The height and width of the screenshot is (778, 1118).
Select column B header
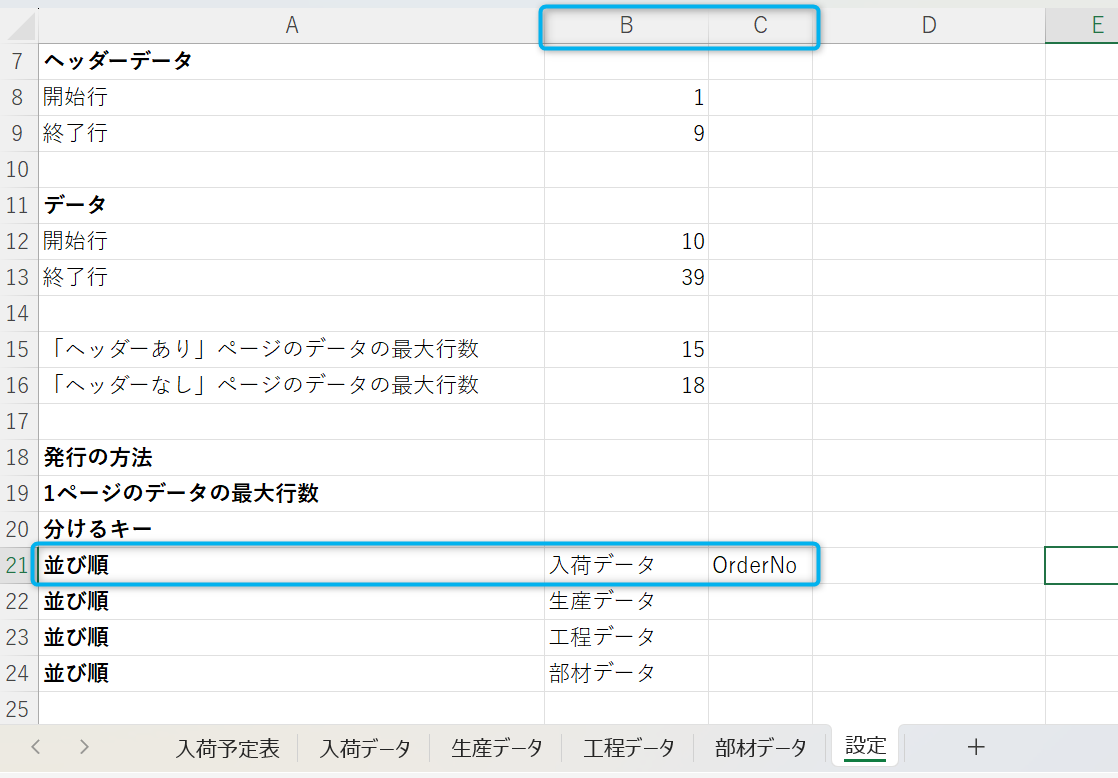pos(626,26)
